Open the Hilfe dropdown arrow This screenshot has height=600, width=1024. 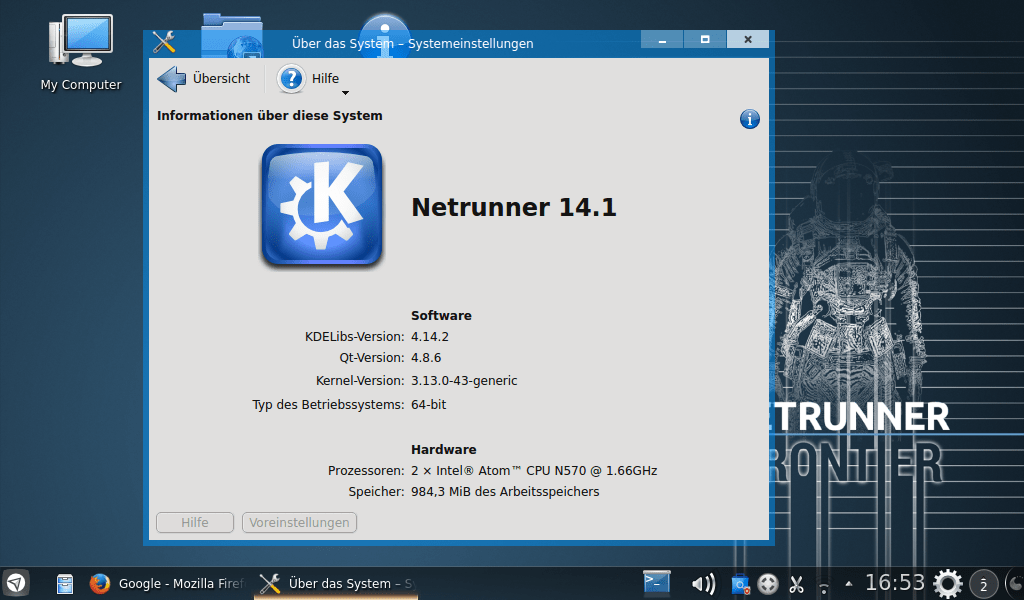[345, 91]
